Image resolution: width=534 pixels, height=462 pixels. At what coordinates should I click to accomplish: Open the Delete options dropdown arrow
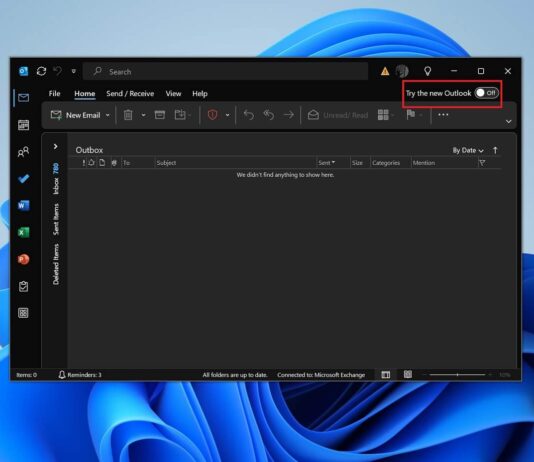143,115
